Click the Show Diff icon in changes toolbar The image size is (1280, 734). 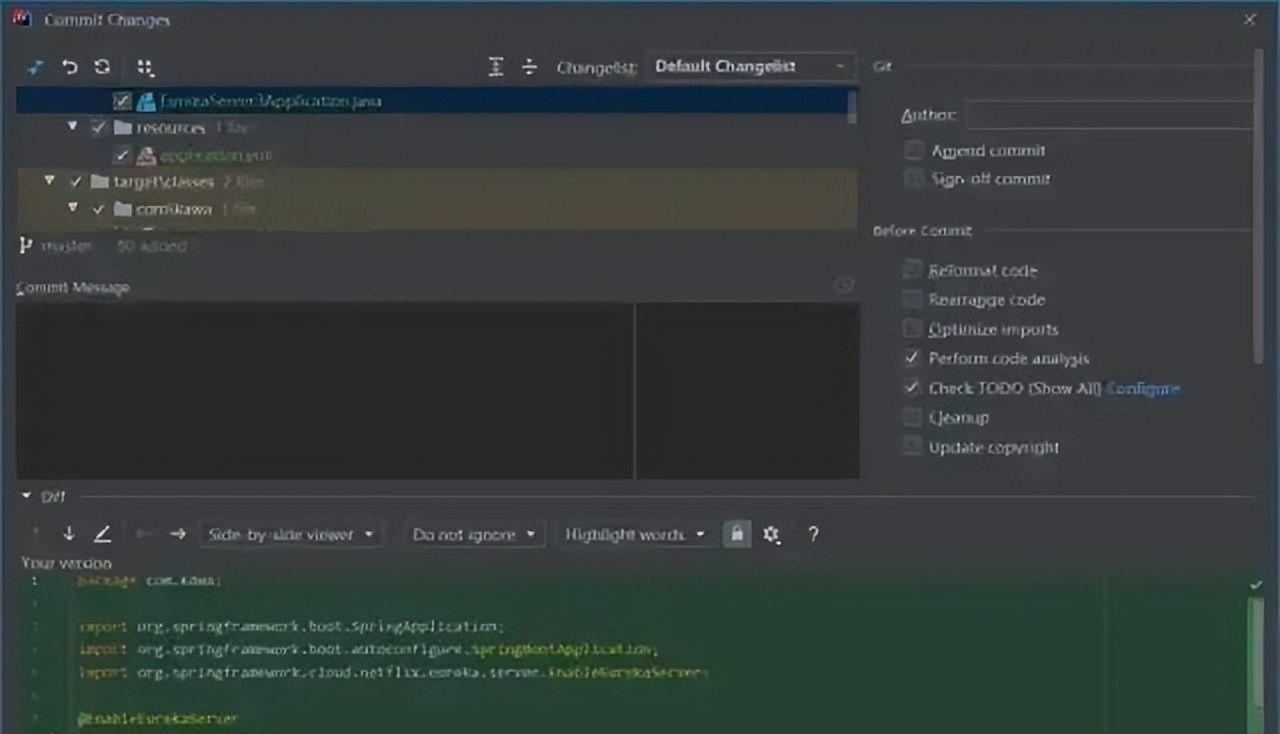coord(36,67)
